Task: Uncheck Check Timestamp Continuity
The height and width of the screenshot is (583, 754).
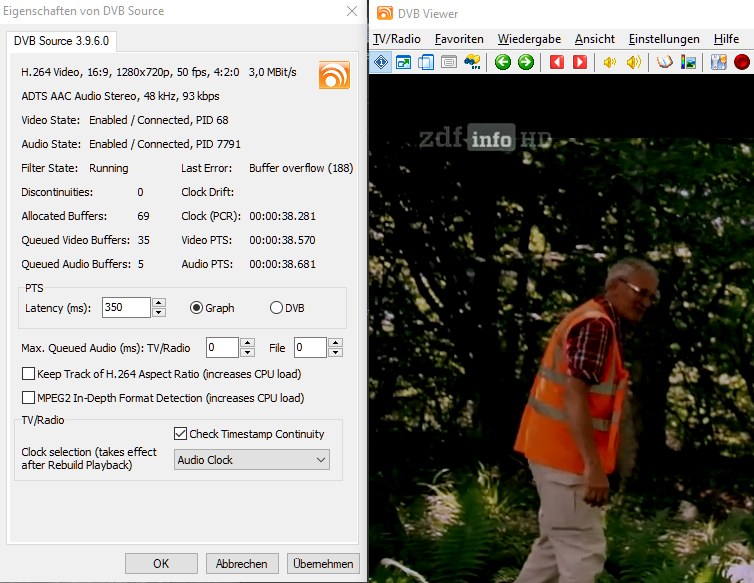Action: click(x=180, y=434)
